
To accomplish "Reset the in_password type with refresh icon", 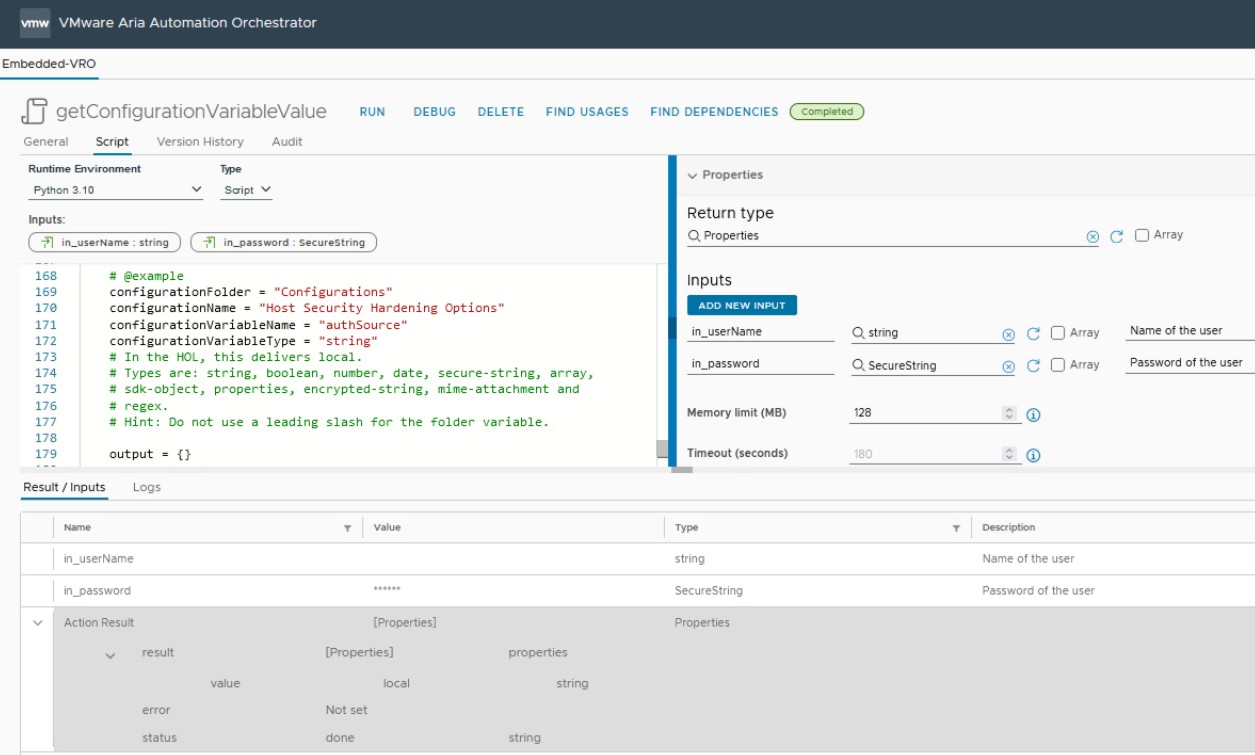I will [x=1033, y=366].
